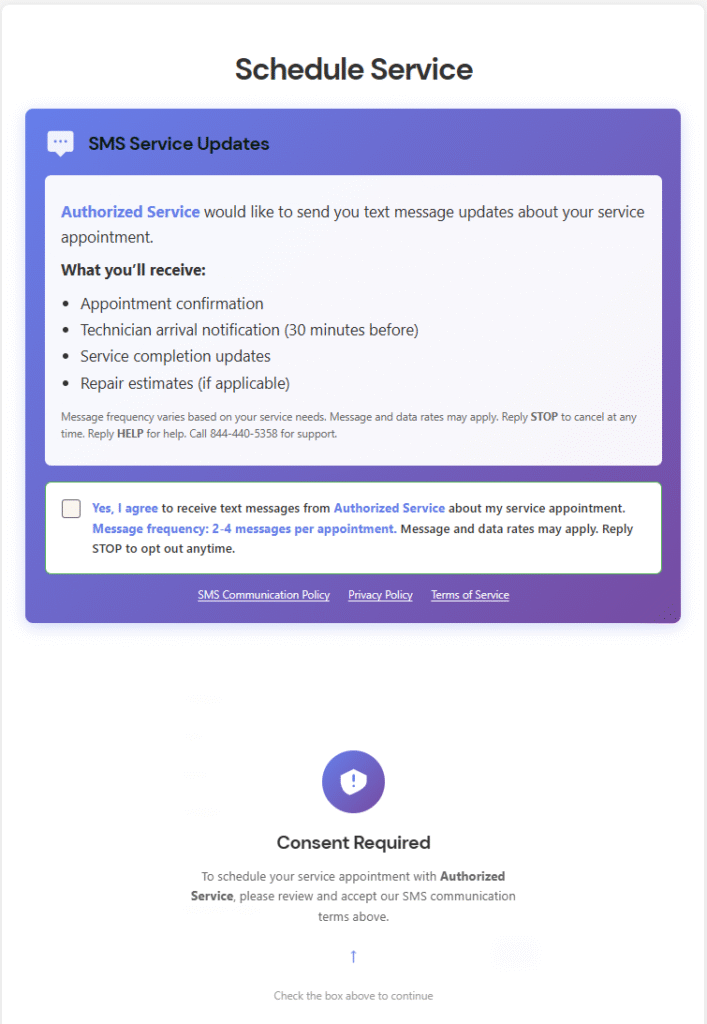Tick the SMS consent checkbox
707x1024 pixels.
[71, 509]
